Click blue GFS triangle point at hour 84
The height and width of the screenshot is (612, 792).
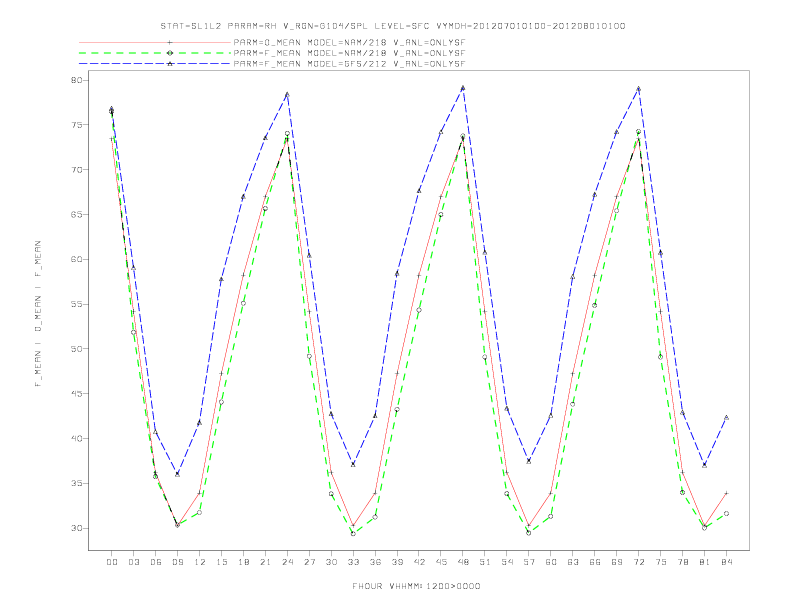coord(726,418)
